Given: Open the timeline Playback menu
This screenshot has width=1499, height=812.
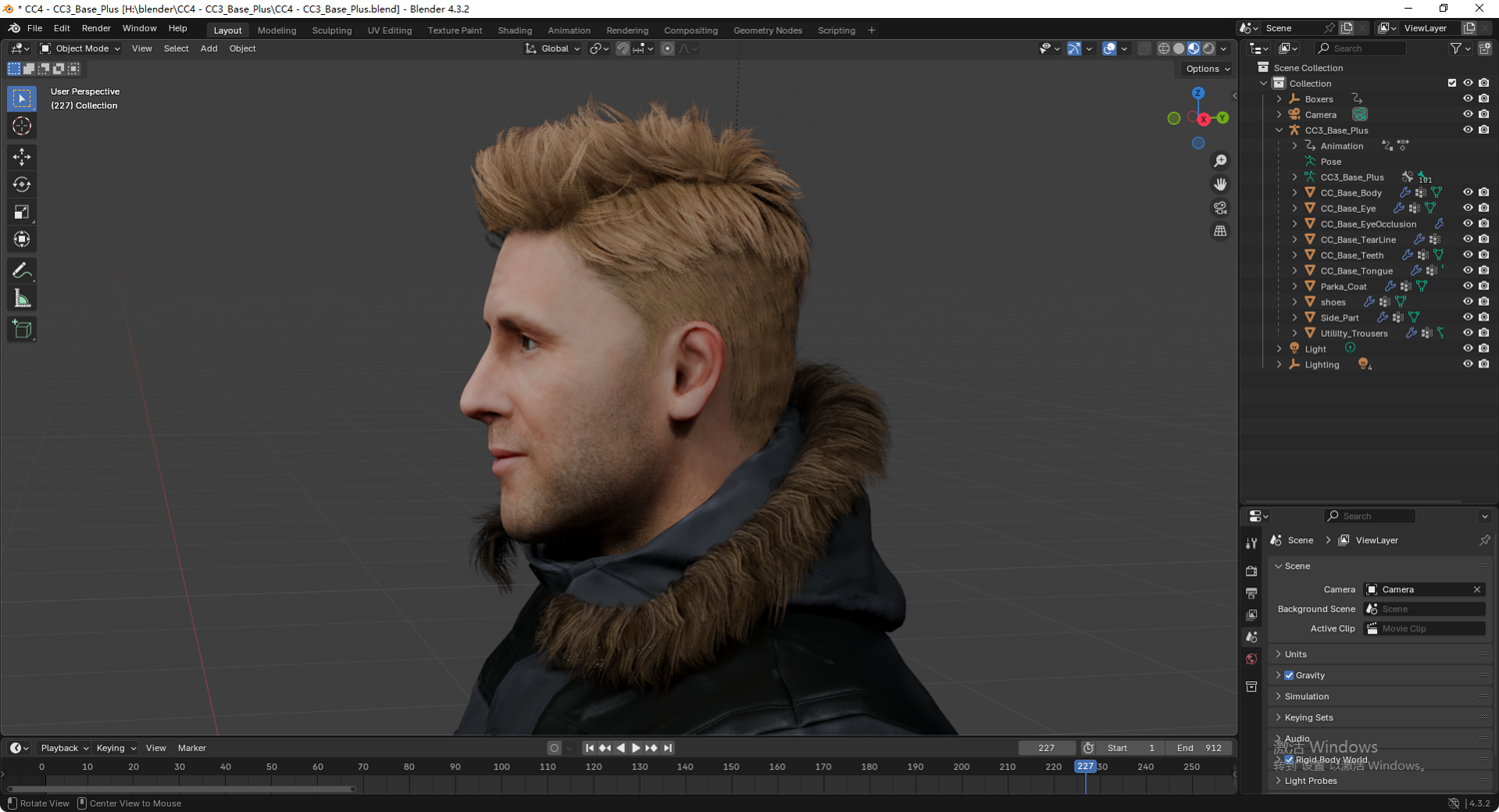Looking at the screenshot, I should tap(64, 748).
